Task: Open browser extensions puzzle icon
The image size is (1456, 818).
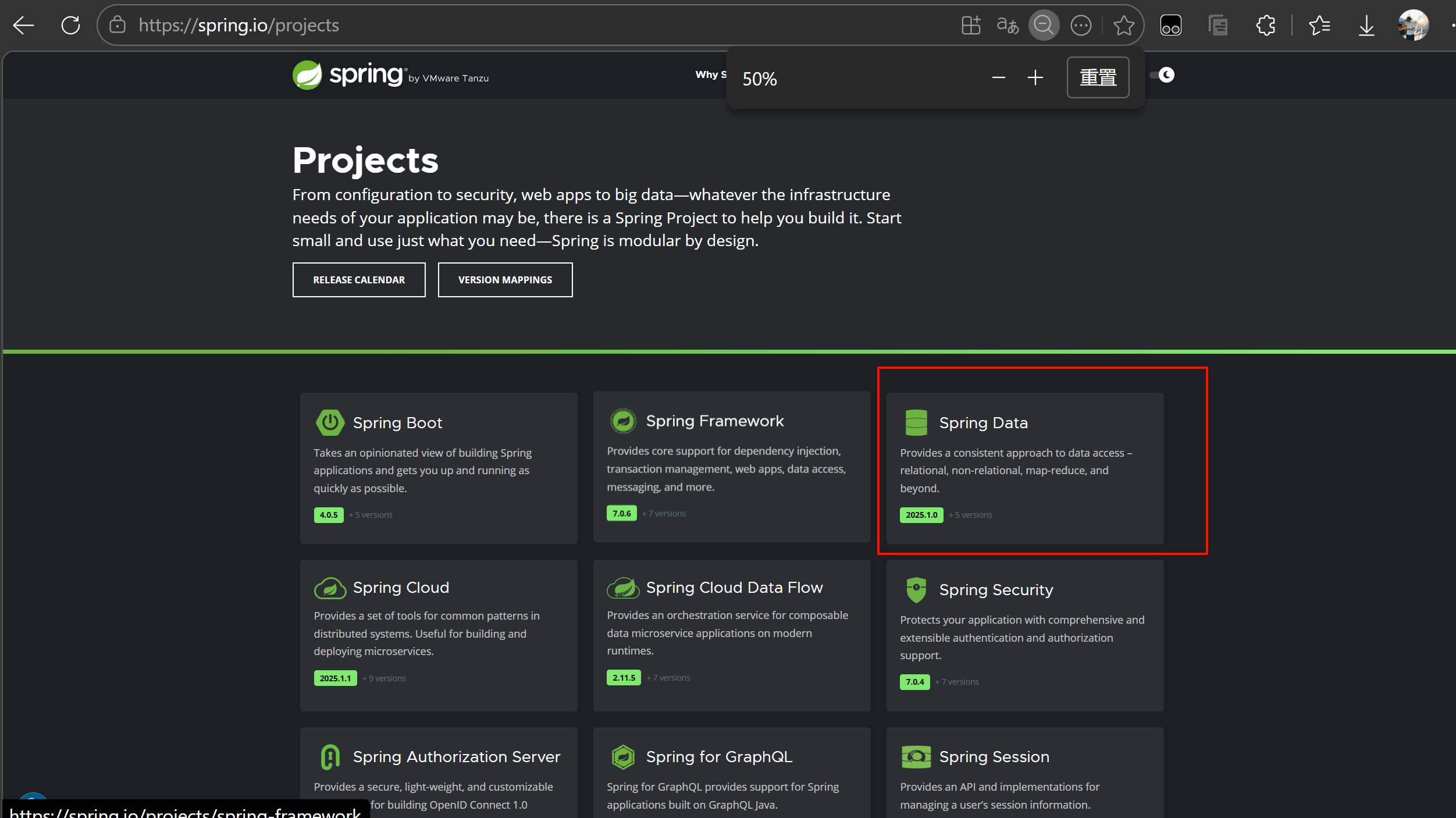Action: (x=1266, y=25)
